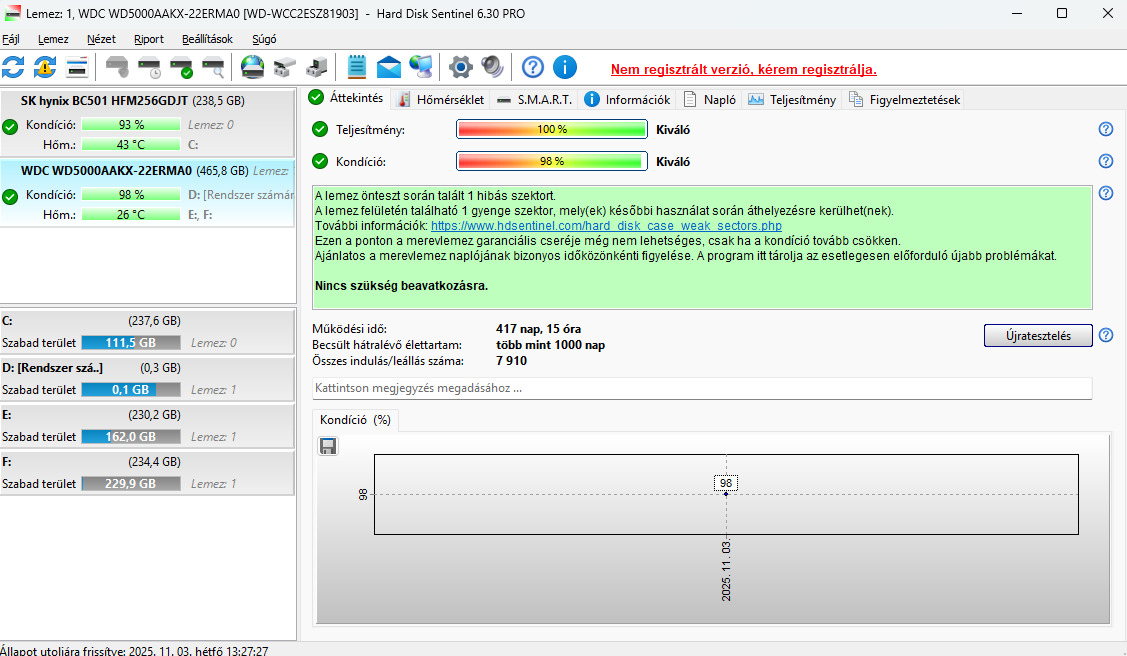Select the Kondíció (%) chart tab

pos(356,420)
